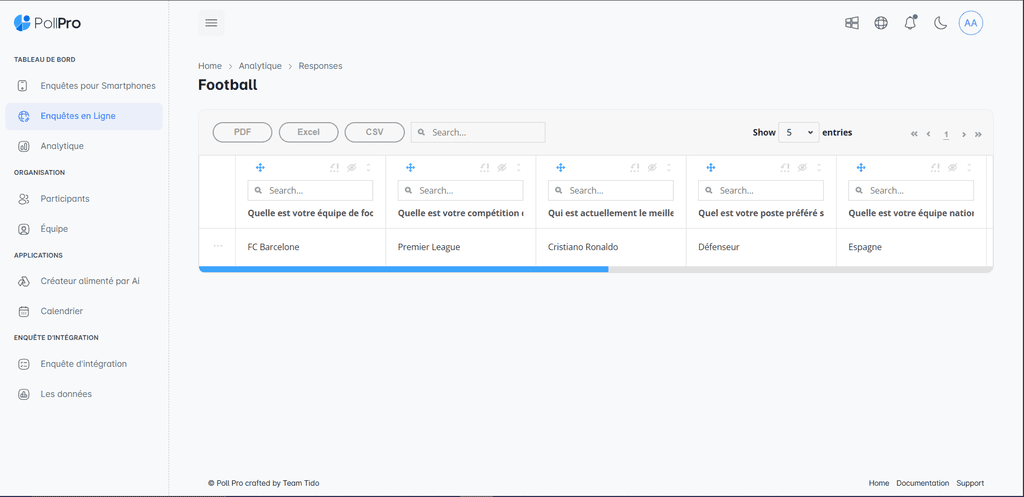Viewport: 1024px width, 497px height.
Task: Go to the last page using double chevron
Action: pos(978,134)
